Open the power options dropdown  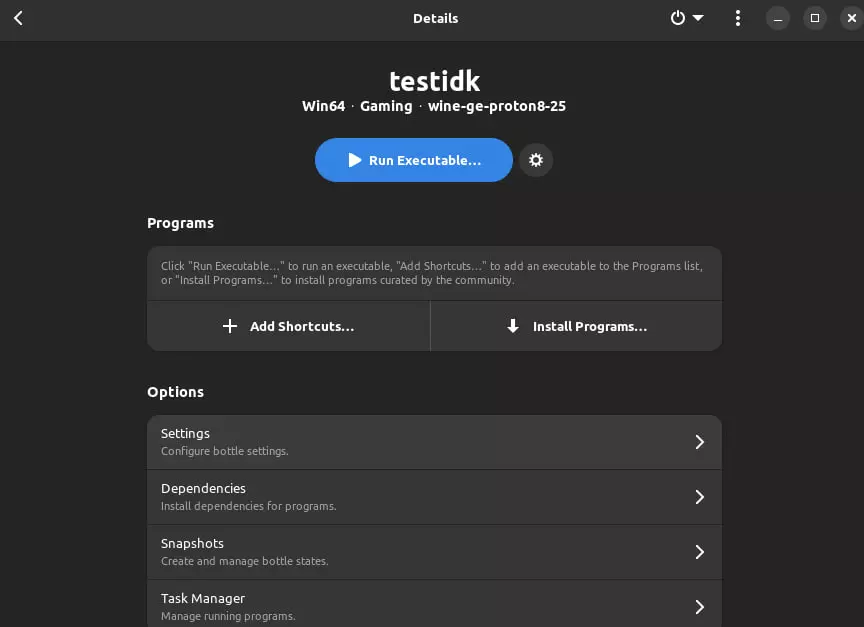tap(686, 18)
